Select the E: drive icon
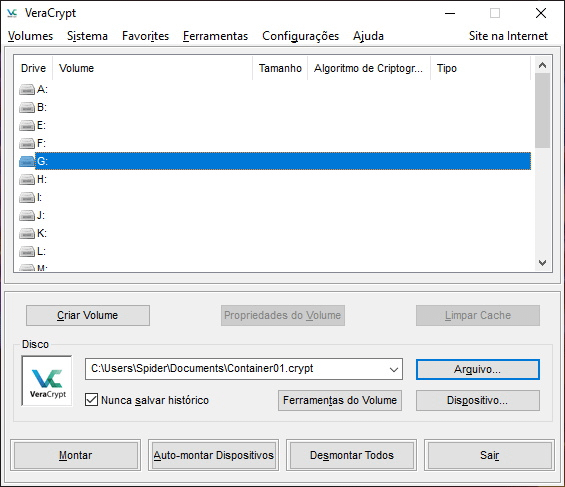Screen dimensions: 565x487 (x=27, y=125)
